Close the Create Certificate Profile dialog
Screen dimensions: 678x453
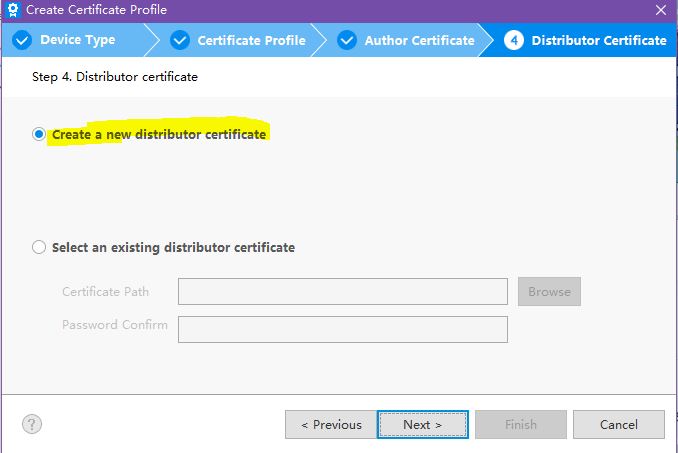coord(661,10)
